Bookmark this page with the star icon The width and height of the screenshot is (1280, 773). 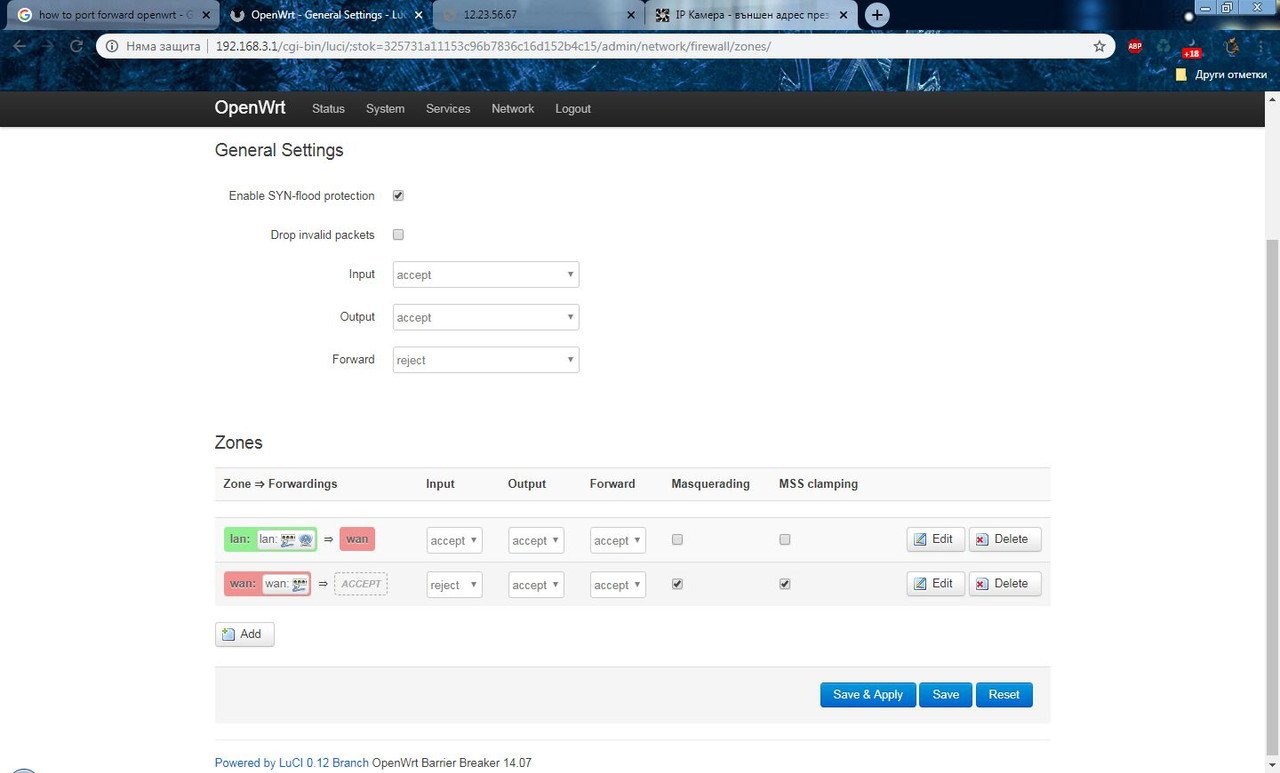coord(1100,46)
